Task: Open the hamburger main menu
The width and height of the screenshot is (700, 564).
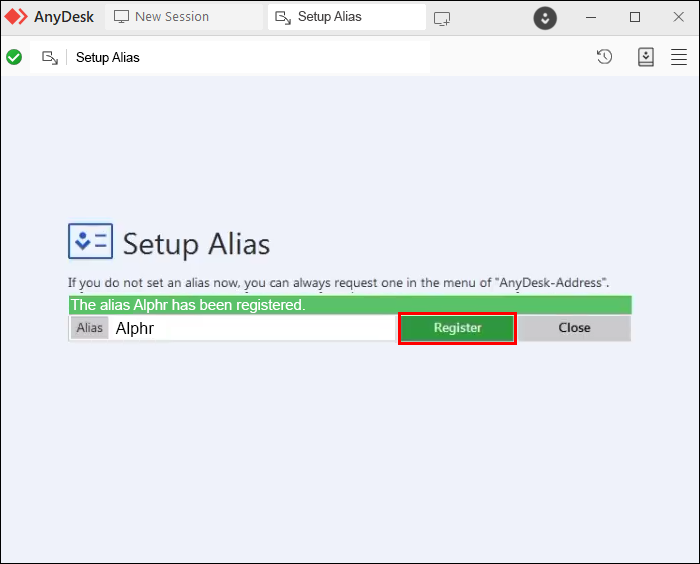Action: click(679, 57)
